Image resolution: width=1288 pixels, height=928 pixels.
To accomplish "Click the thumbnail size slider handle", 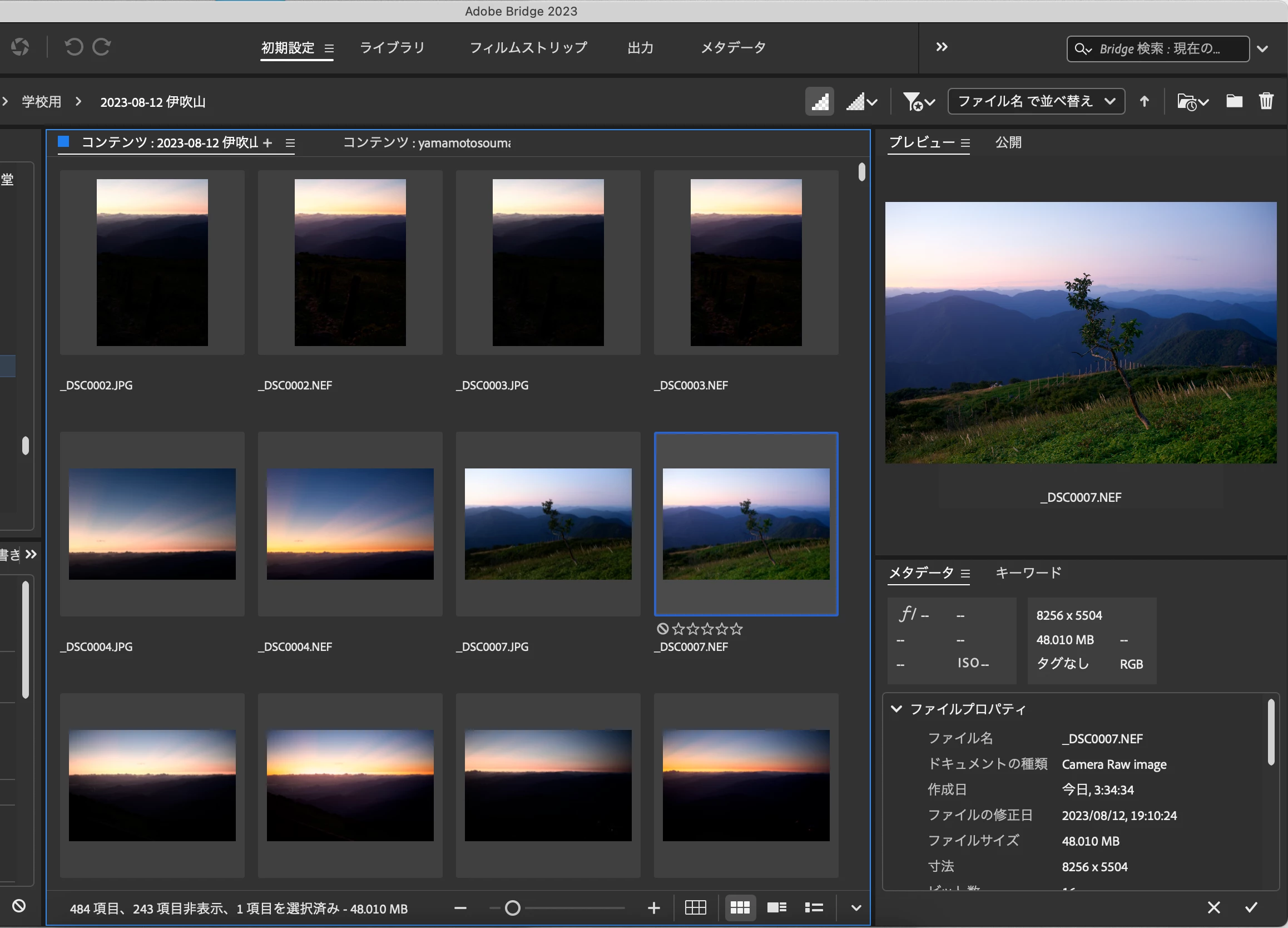I will click(512, 908).
